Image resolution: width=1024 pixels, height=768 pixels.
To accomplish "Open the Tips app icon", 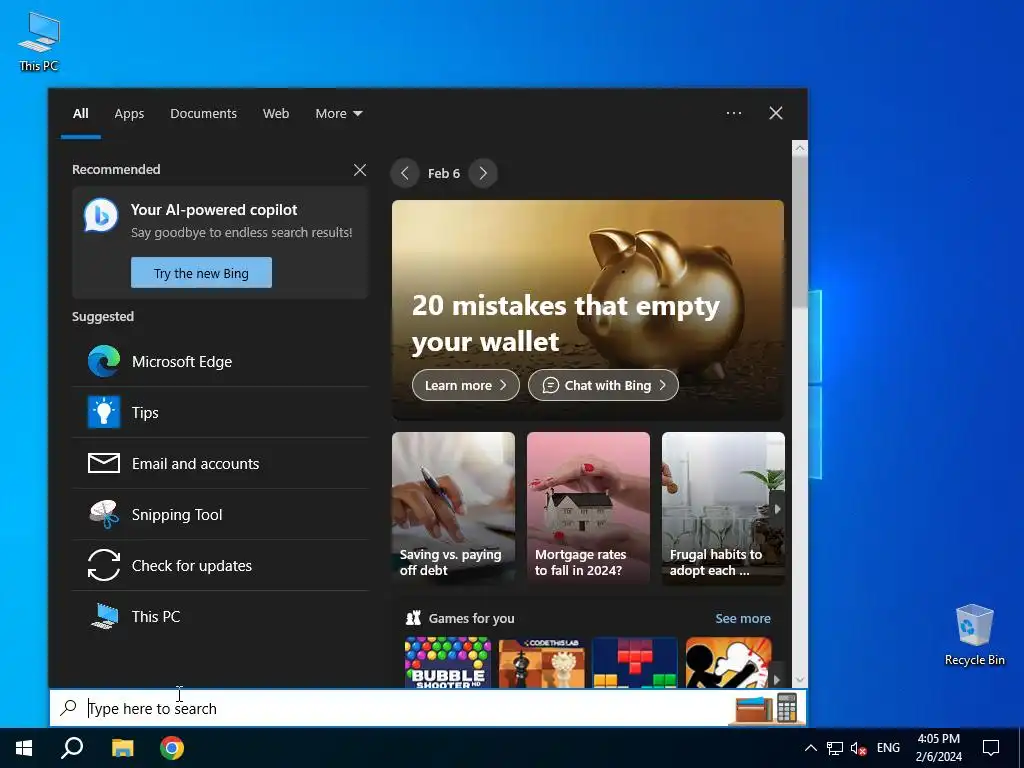I will 104,412.
